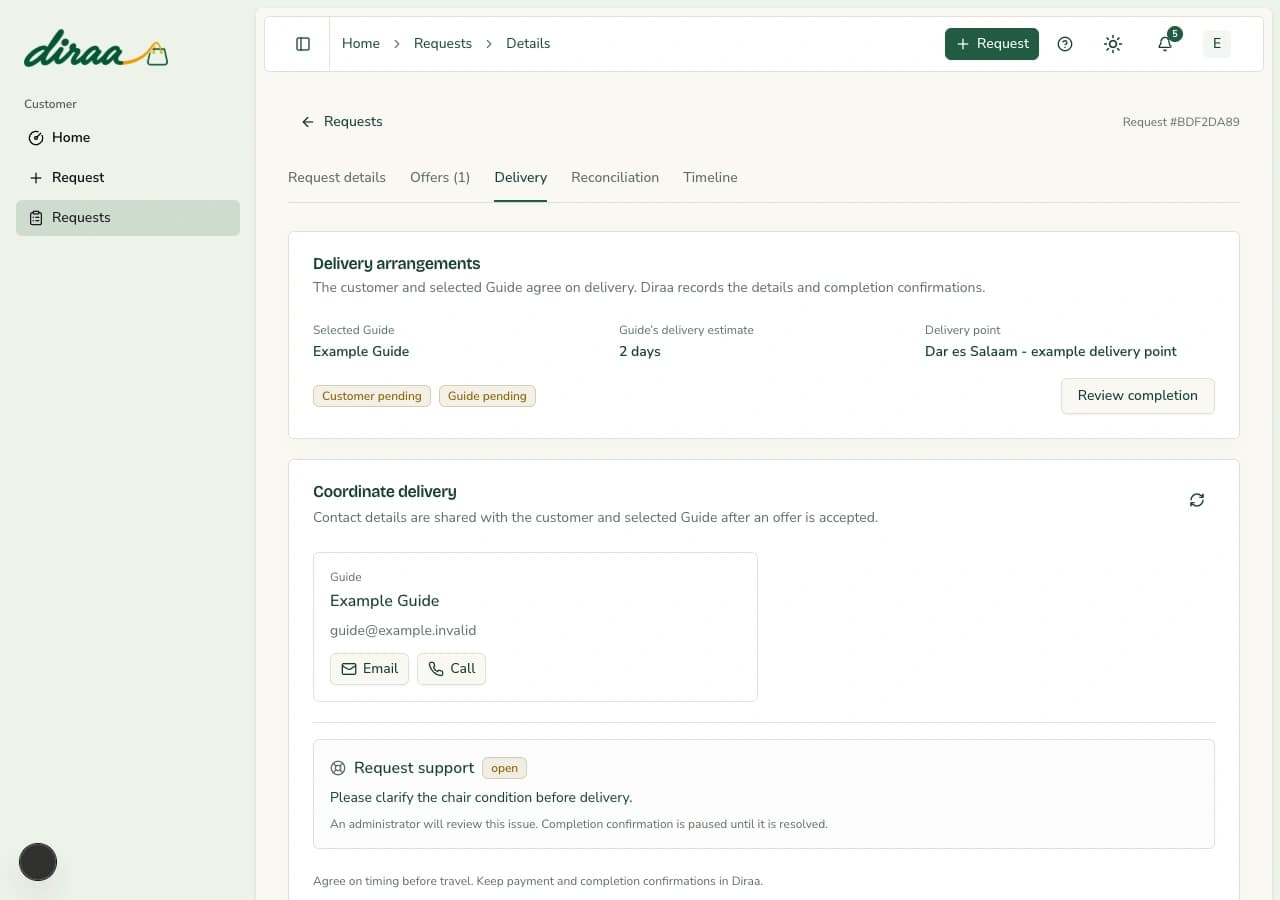Open notifications bell with 5 badge
The height and width of the screenshot is (900, 1280).
(1165, 44)
